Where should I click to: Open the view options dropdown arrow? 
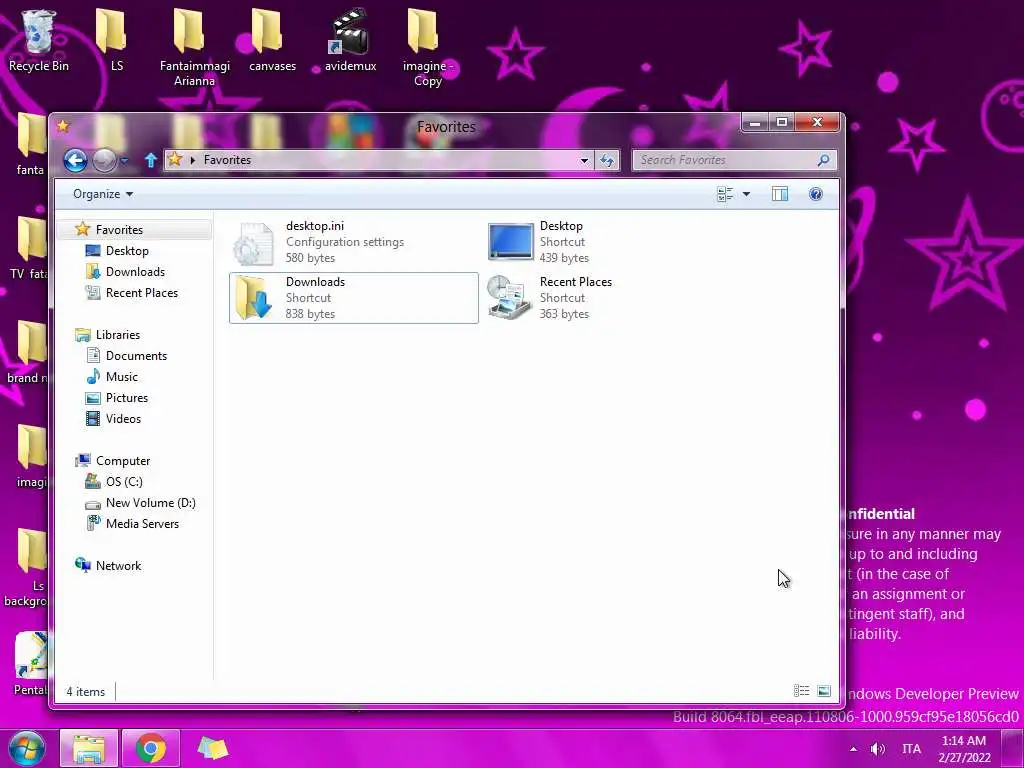pyautogui.click(x=746, y=194)
